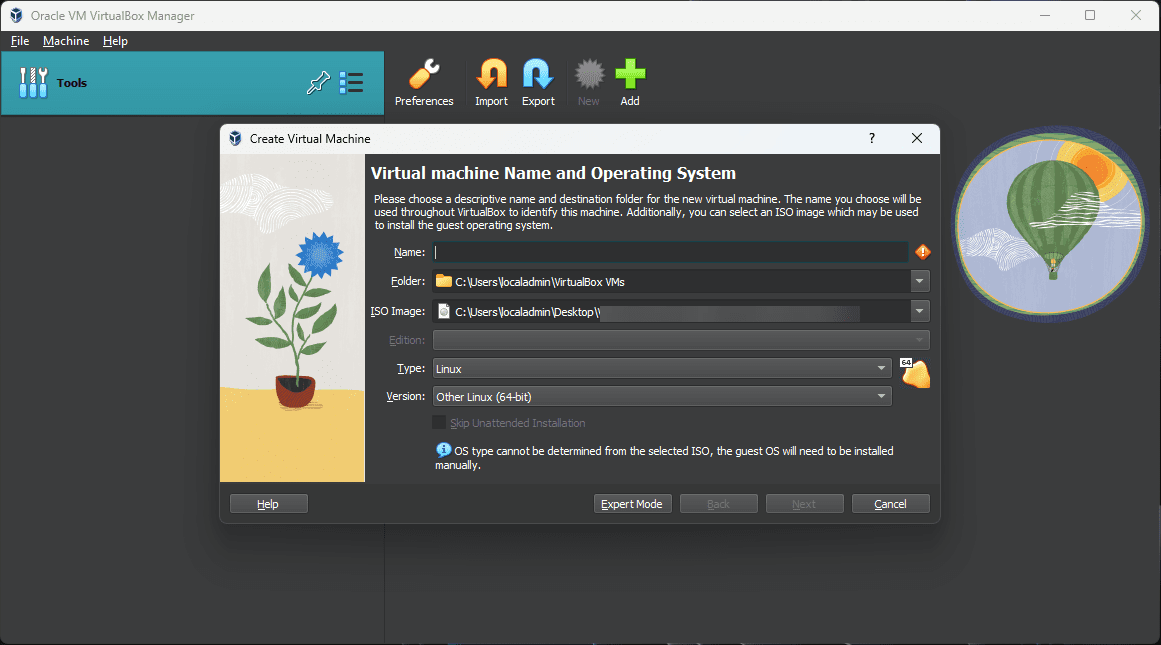This screenshot has height=645, width=1161.
Task: Open Version dropdown showing Other Linux (64-bit)
Action: [662, 397]
